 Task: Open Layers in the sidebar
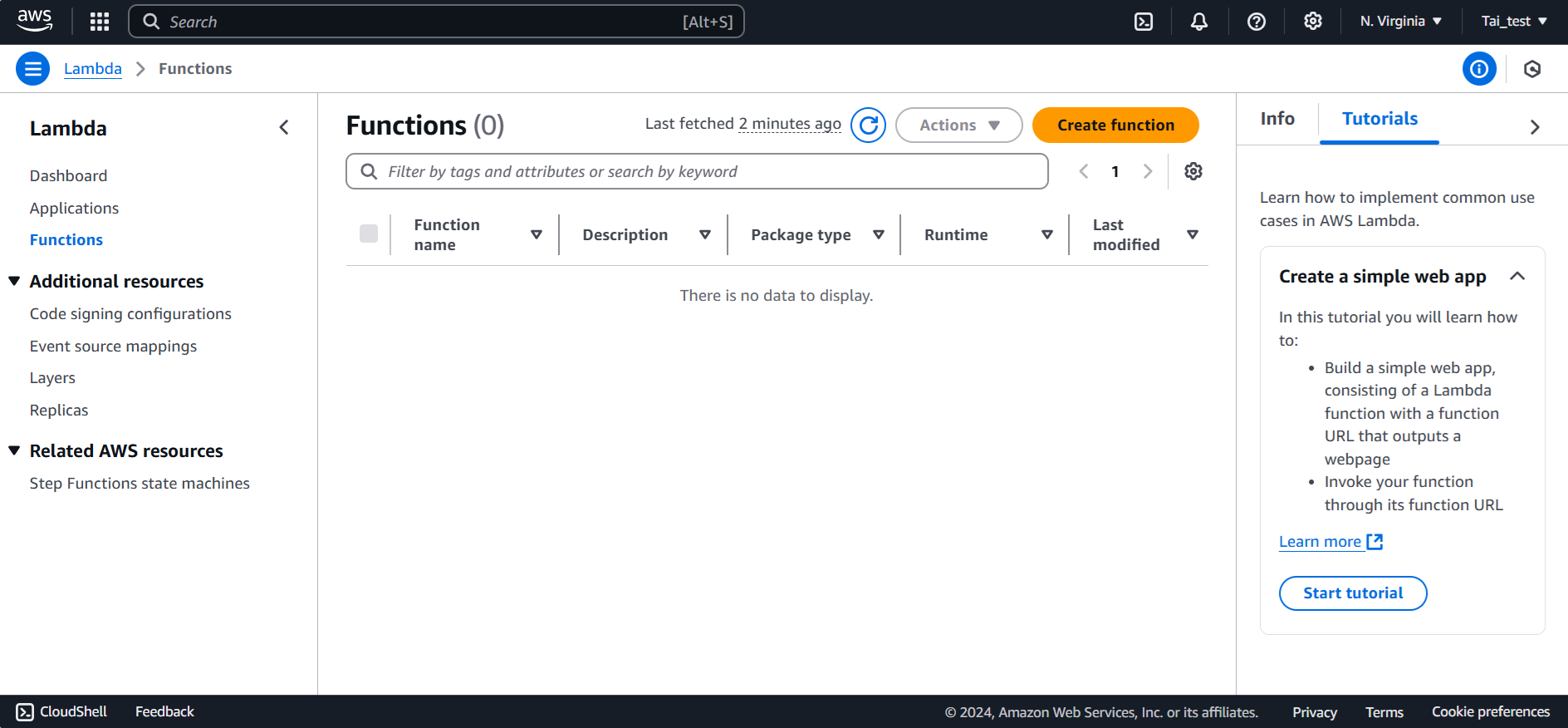point(52,378)
